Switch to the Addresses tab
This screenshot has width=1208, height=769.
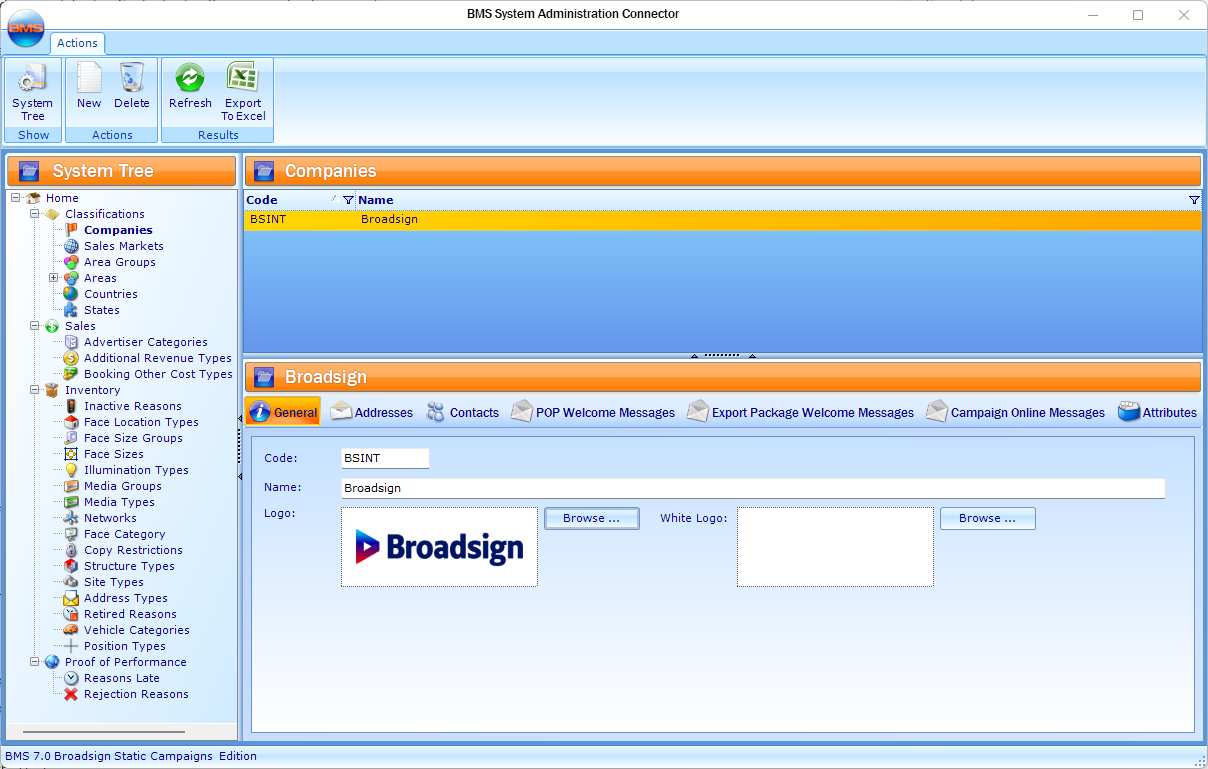point(372,412)
